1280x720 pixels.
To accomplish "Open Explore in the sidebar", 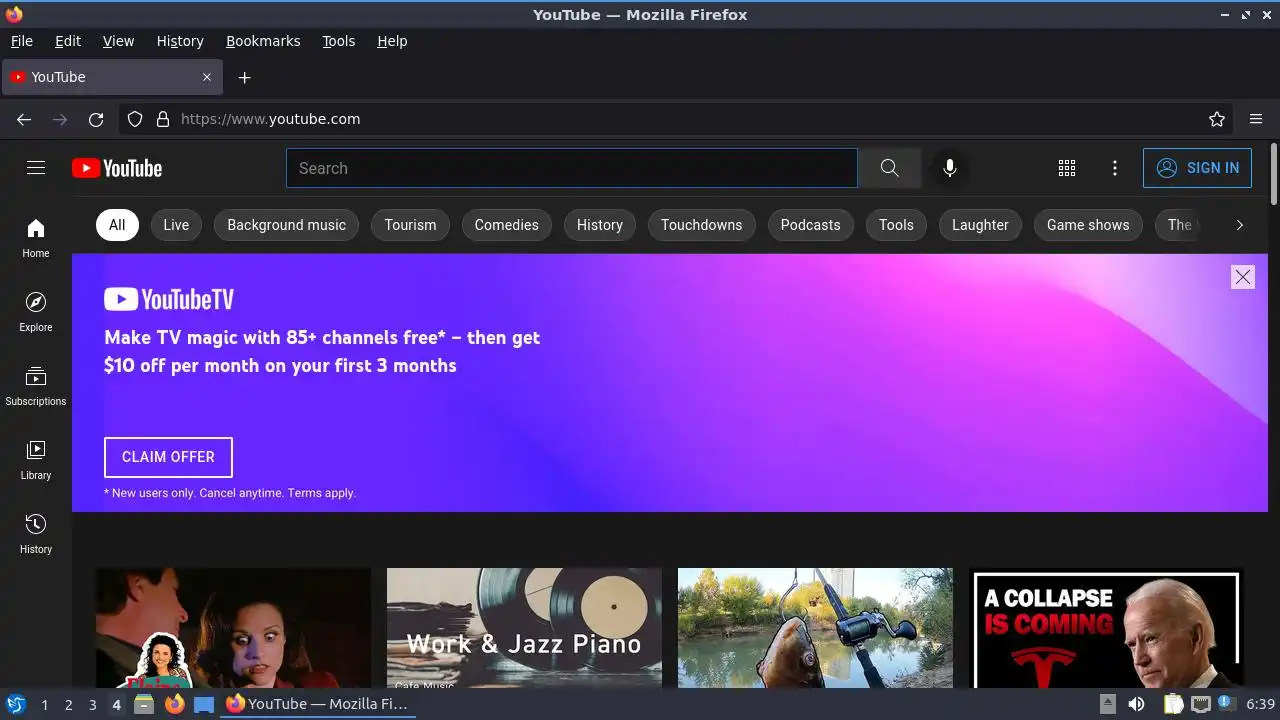I will point(36,312).
